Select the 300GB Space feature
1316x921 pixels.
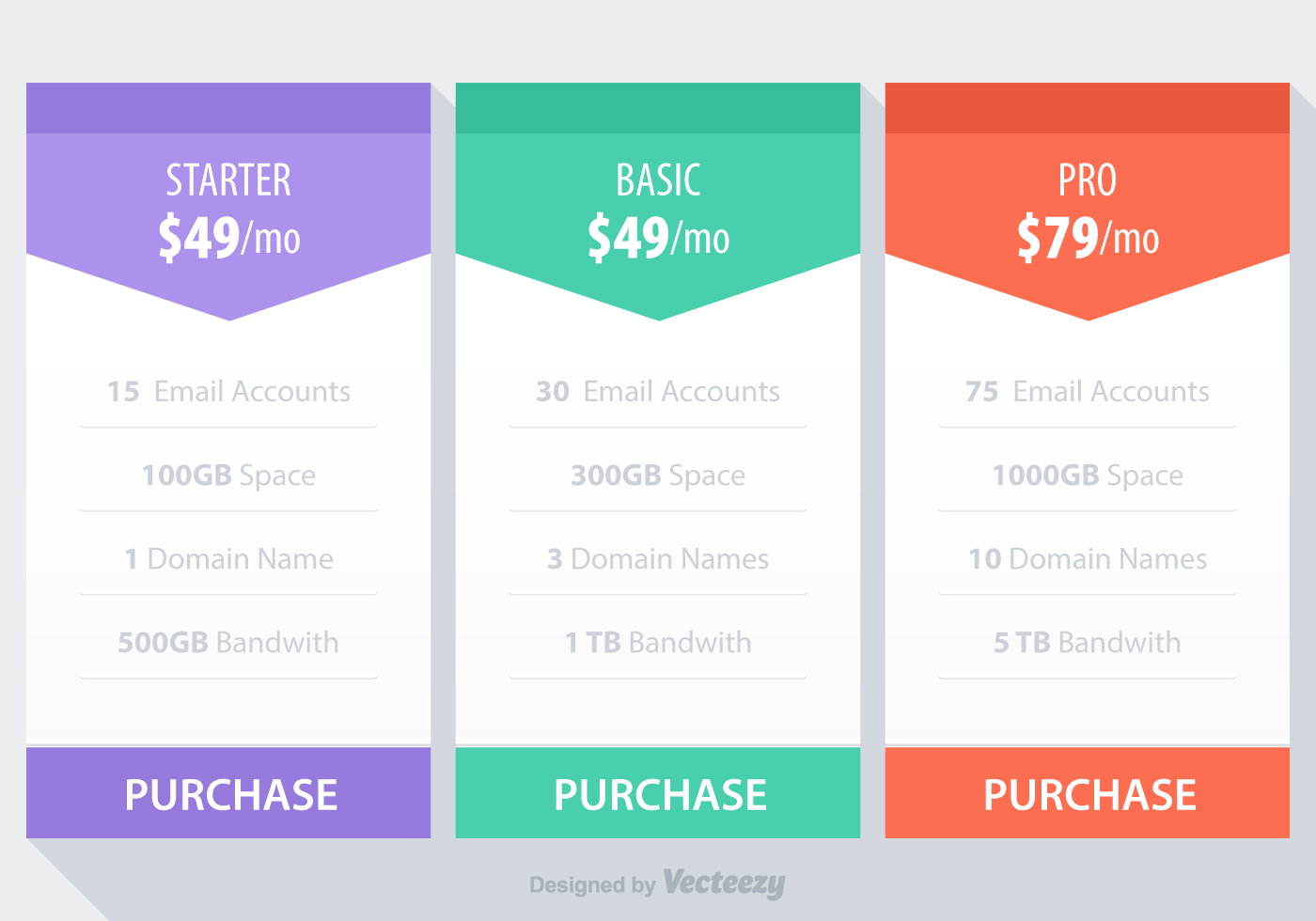coord(658,475)
